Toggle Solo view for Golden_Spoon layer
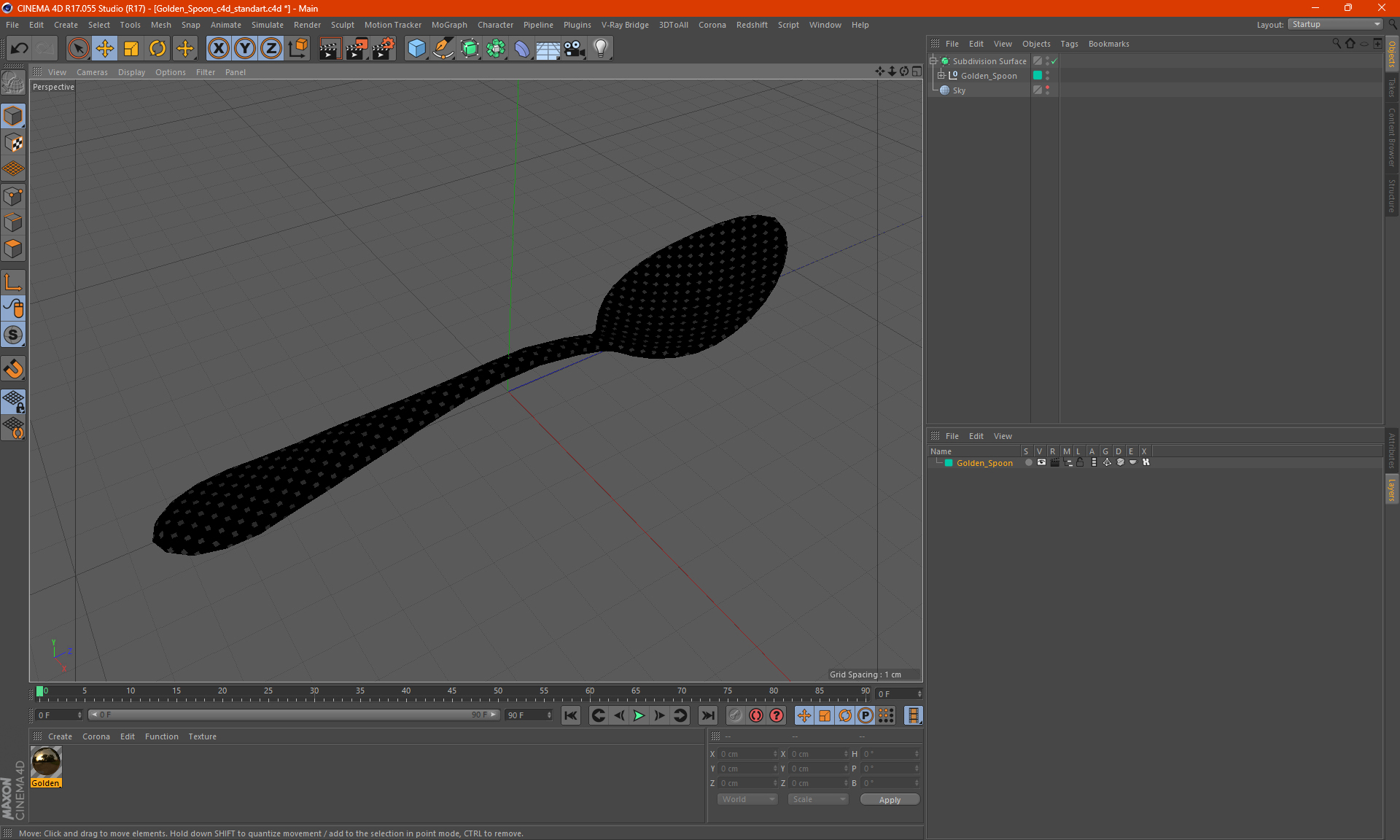 pos(1027,462)
